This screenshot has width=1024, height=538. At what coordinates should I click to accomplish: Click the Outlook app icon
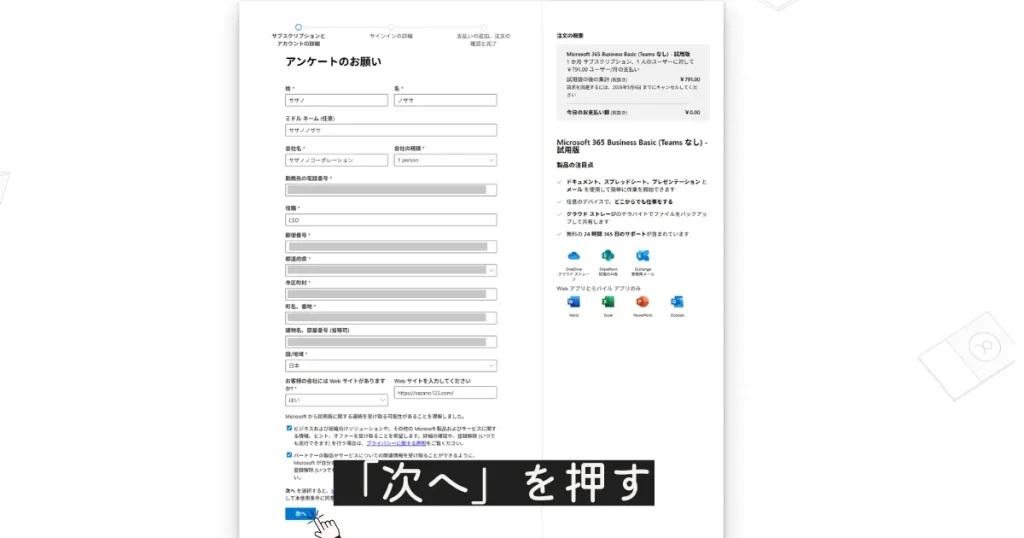point(677,302)
